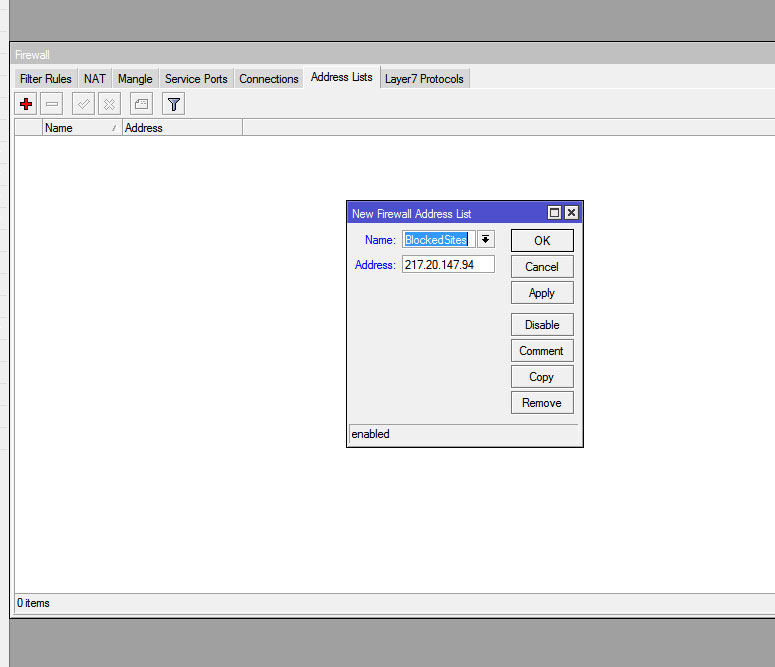Close the New Firewall Address List dialog
The height and width of the screenshot is (667, 775).
(571, 213)
